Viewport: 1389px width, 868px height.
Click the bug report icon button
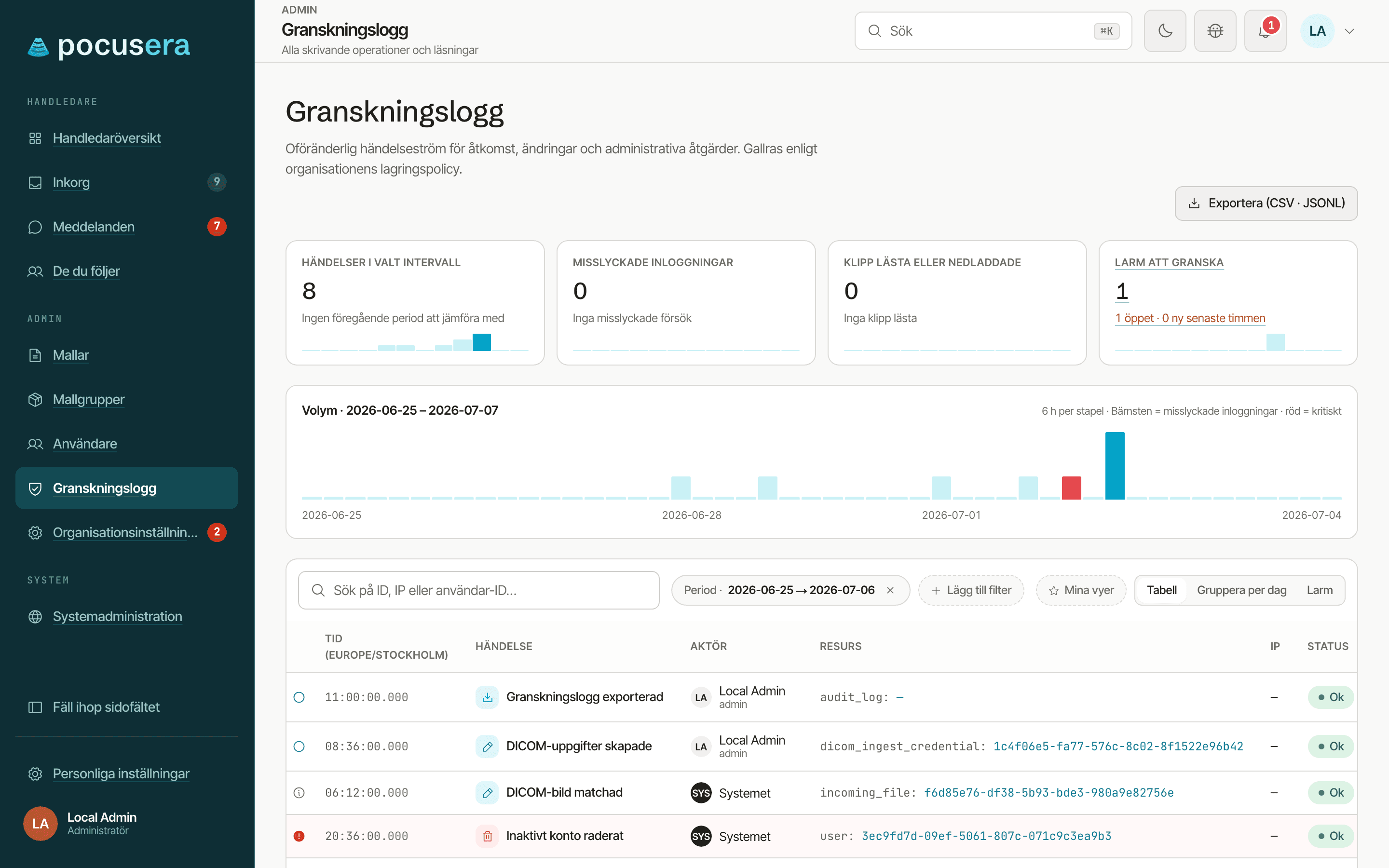pyautogui.click(x=1215, y=31)
